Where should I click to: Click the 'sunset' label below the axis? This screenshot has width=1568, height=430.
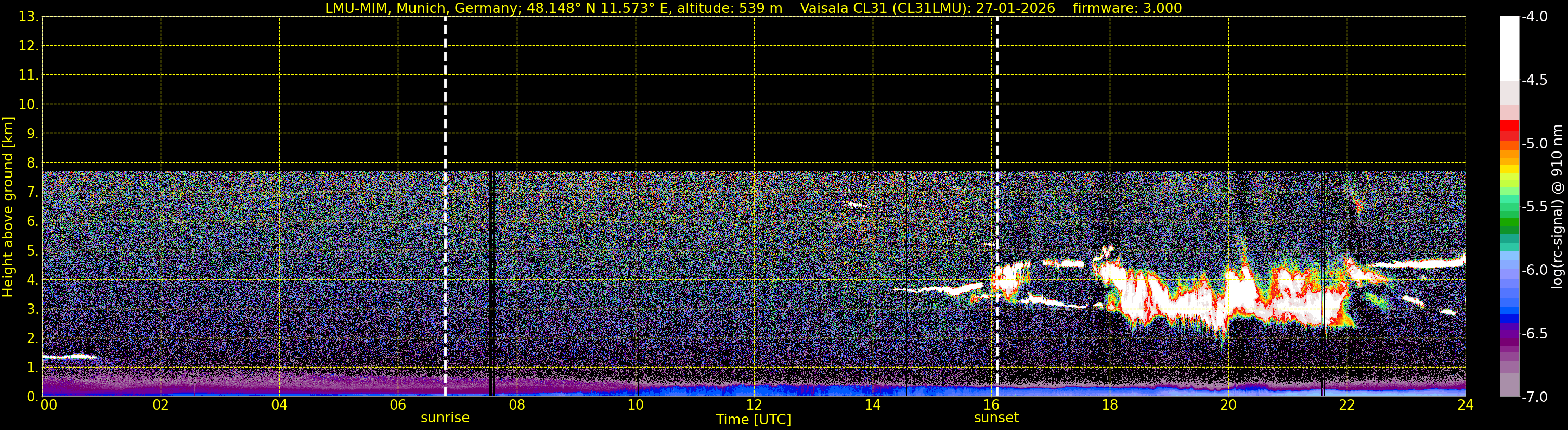pos(996,417)
